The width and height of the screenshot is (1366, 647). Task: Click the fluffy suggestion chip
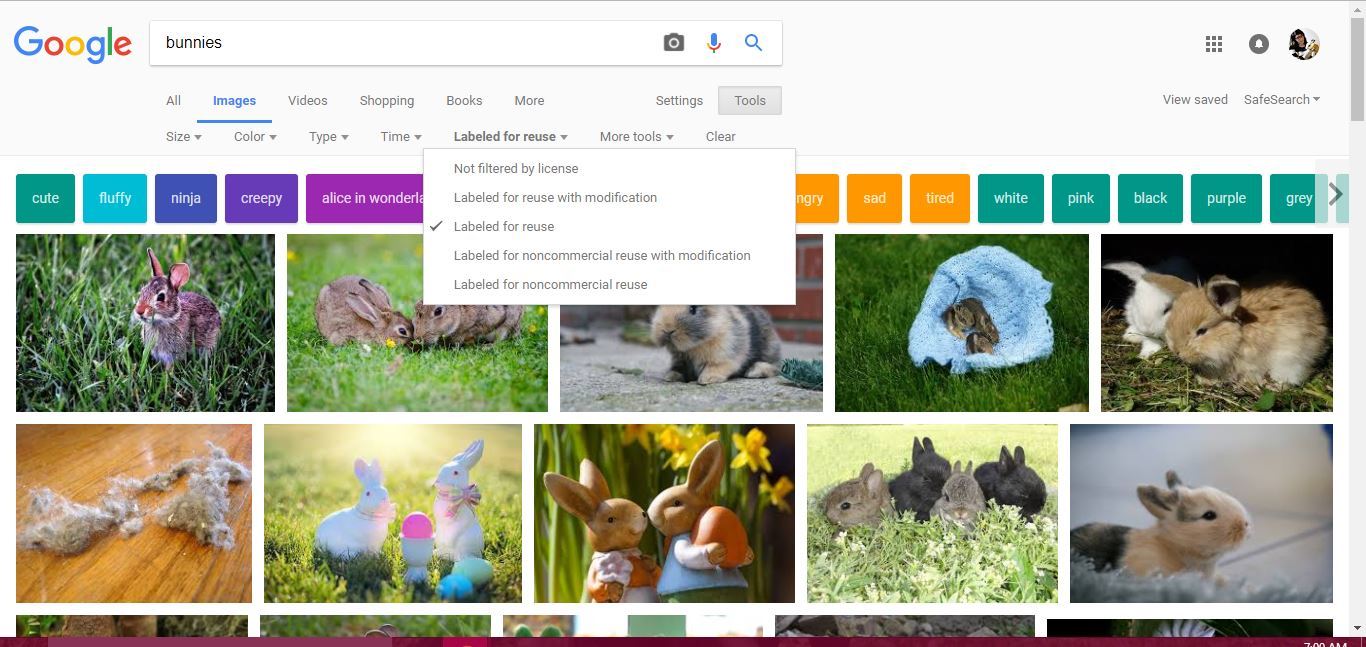pyautogui.click(x=115, y=198)
